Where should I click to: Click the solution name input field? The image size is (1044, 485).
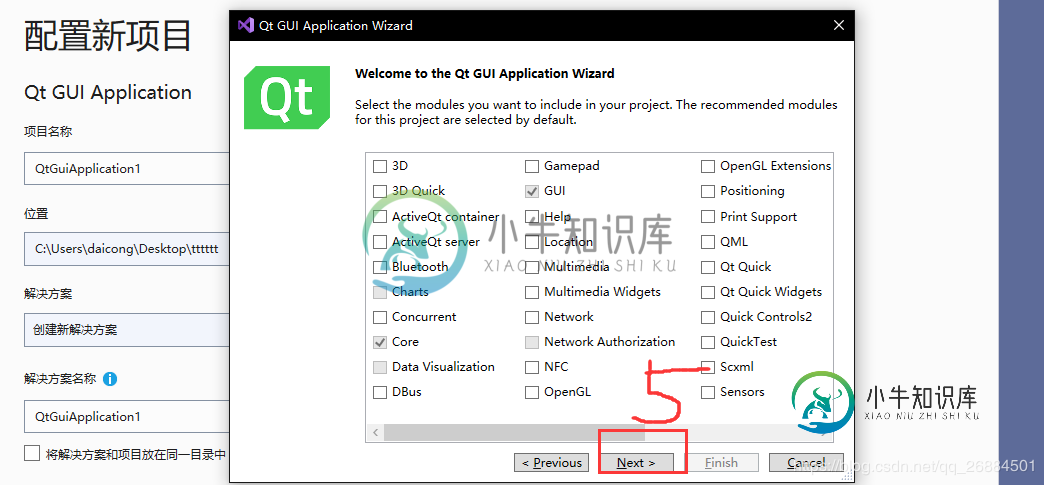pyautogui.click(x=127, y=416)
